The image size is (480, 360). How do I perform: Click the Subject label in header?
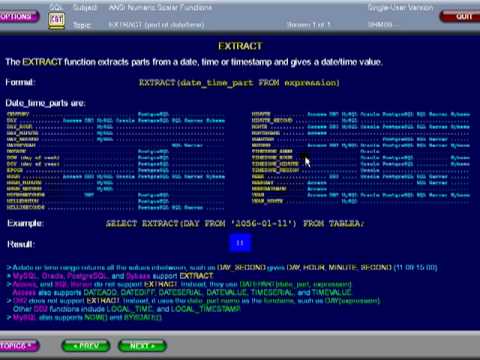coord(85,7)
